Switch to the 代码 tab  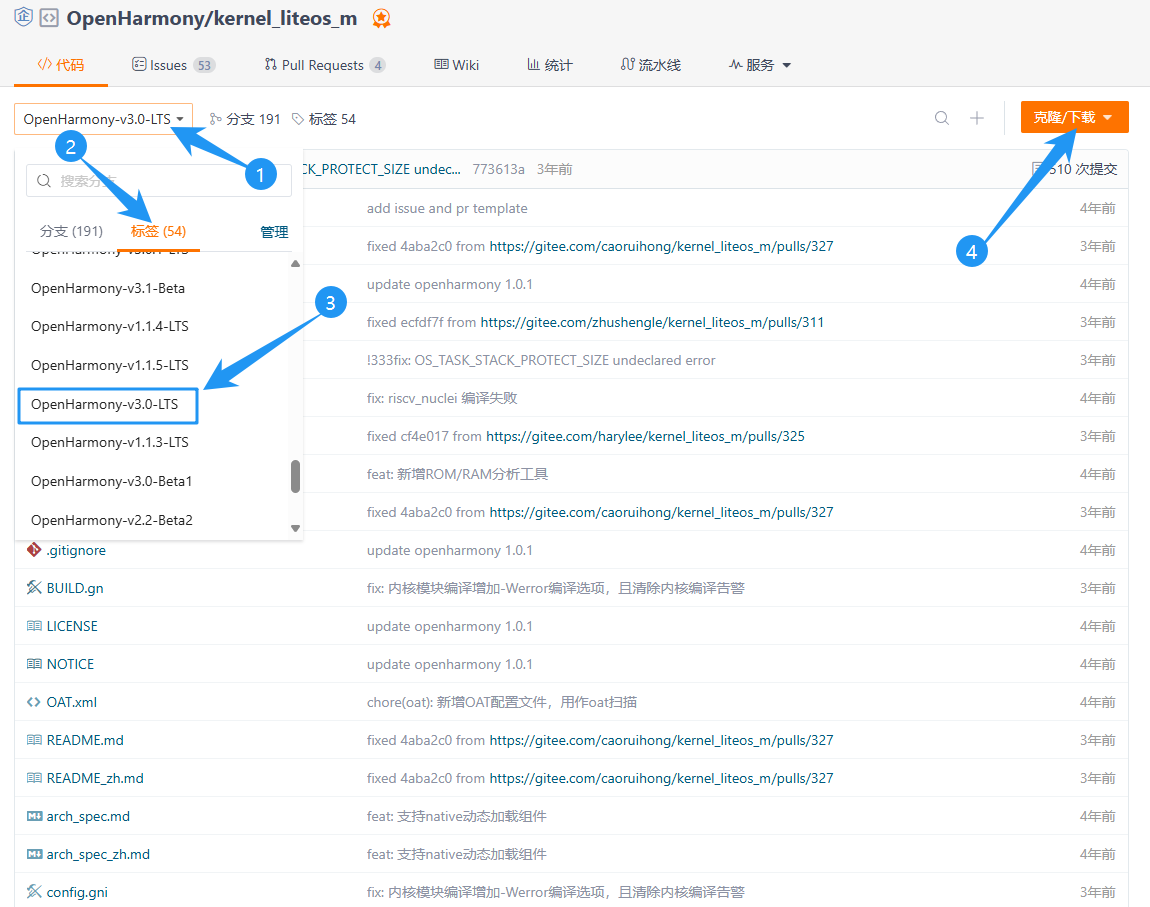(61, 65)
